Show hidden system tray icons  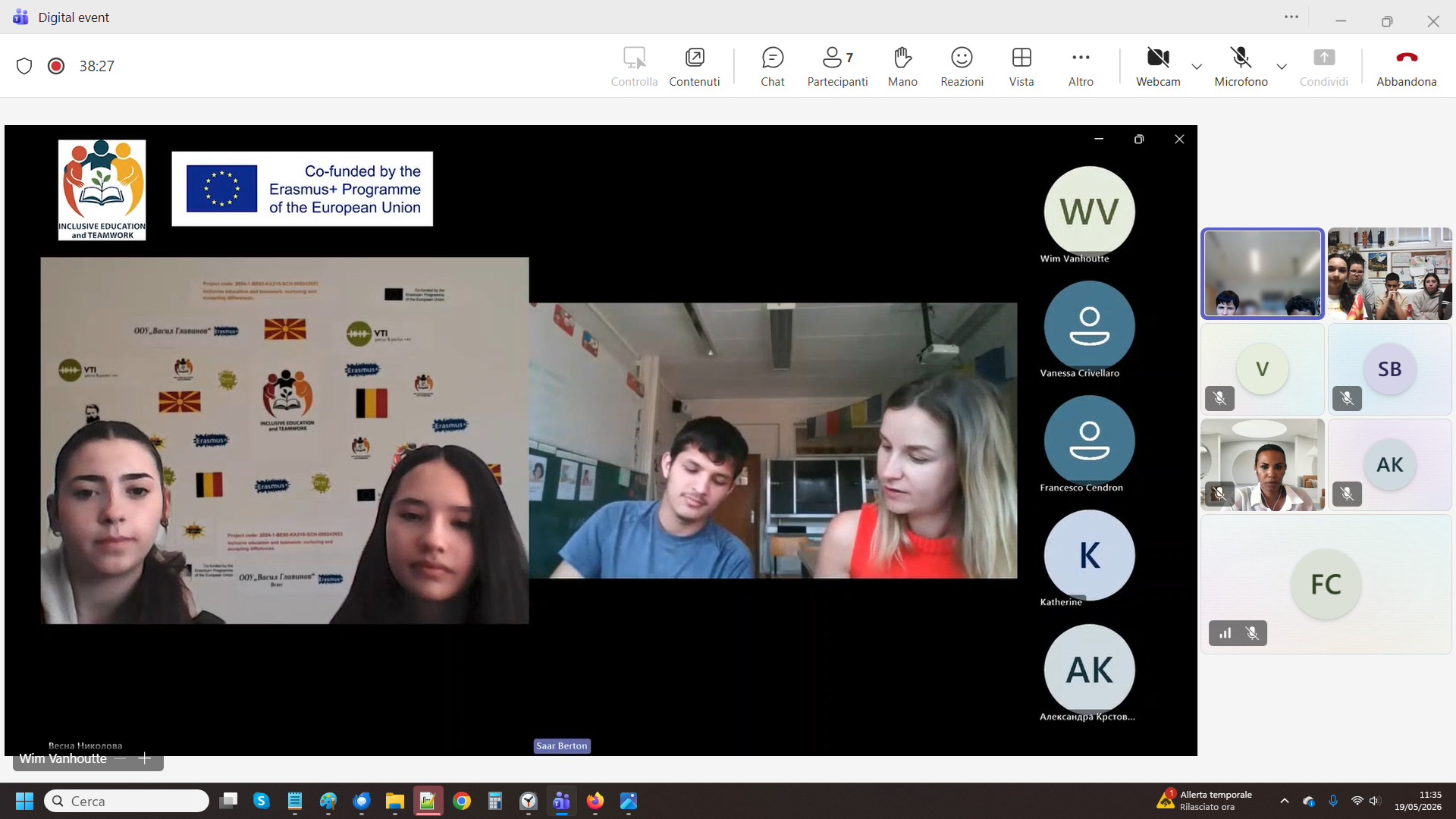[1284, 801]
